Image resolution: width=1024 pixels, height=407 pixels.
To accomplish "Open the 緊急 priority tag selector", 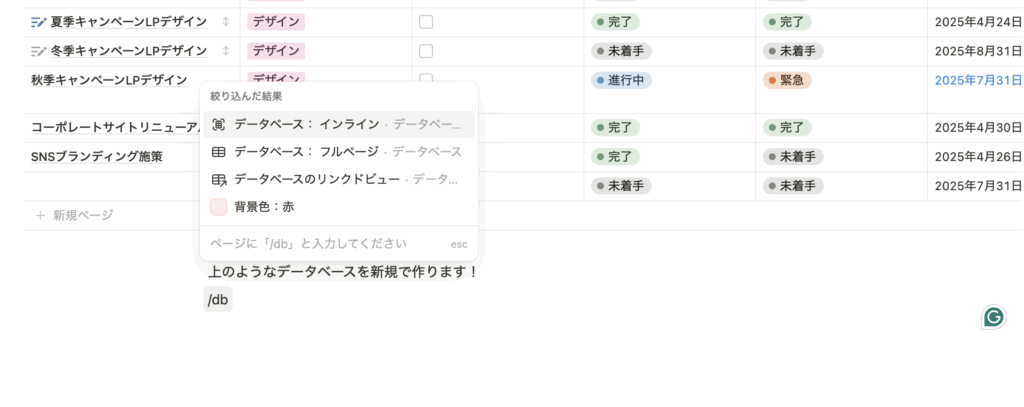I will tap(786, 81).
